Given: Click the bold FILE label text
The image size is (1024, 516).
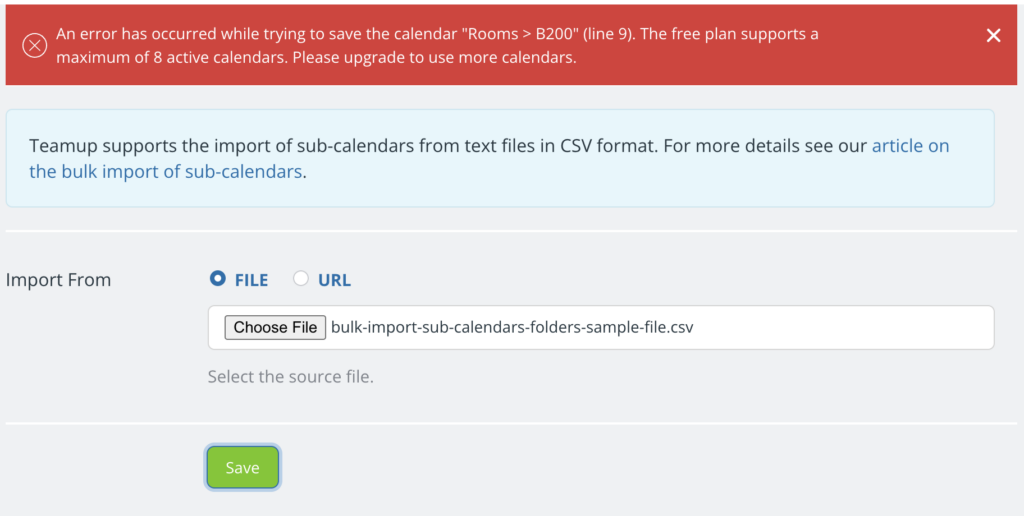Looking at the screenshot, I should click(251, 280).
